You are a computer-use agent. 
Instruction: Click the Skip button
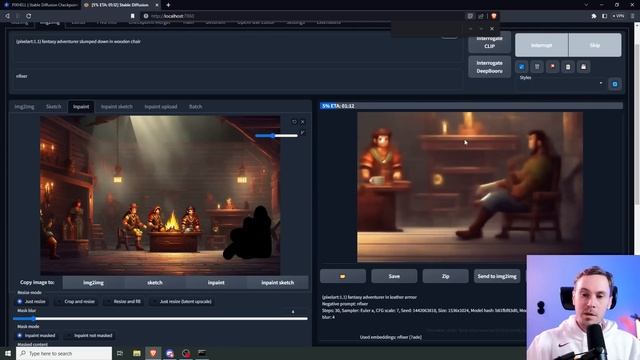(x=595, y=45)
